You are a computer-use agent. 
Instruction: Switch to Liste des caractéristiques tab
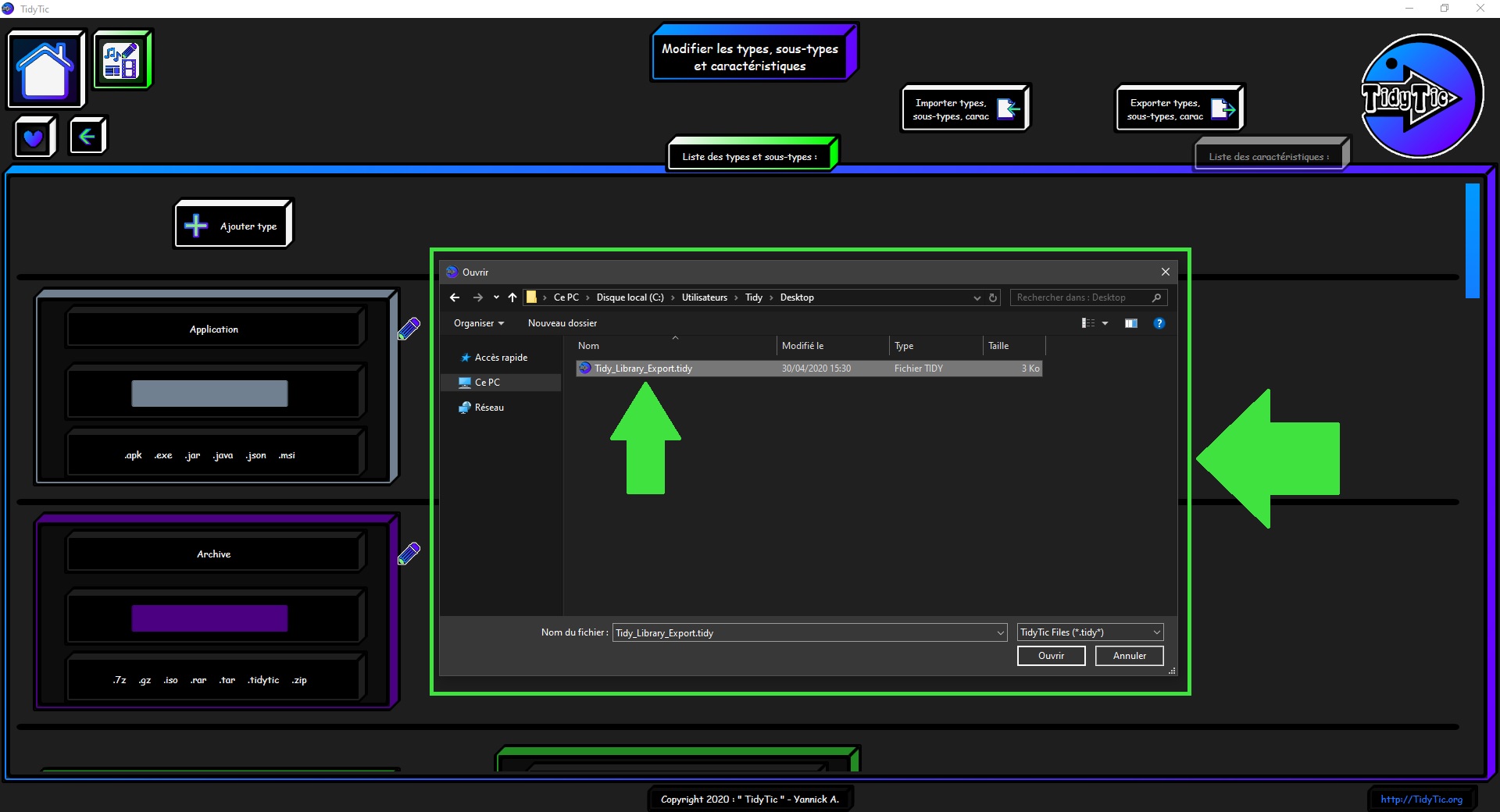point(1271,154)
